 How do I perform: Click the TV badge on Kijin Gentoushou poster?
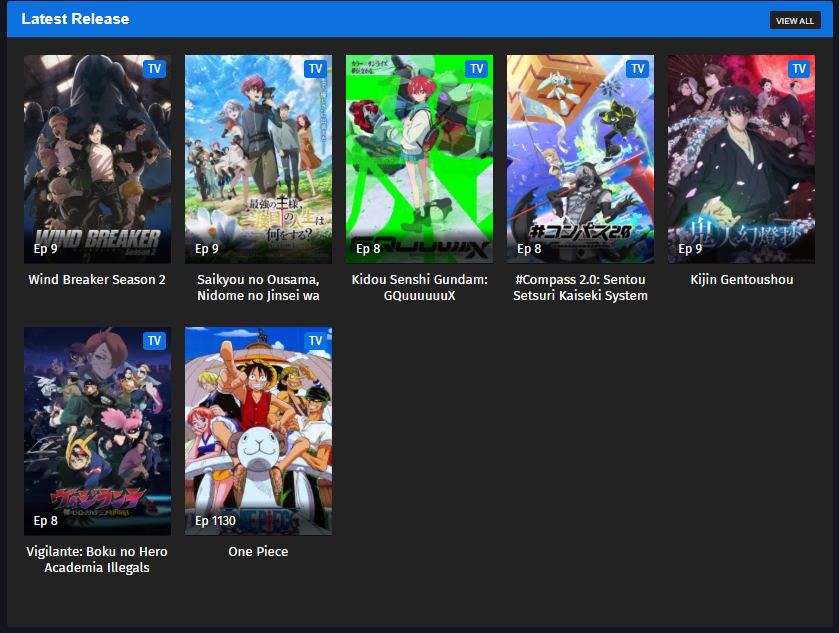coord(798,69)
